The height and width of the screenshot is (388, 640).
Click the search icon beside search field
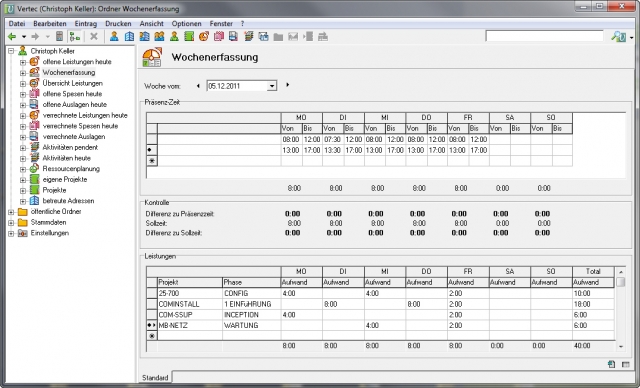pyautogui.click(x=618, y=37)
